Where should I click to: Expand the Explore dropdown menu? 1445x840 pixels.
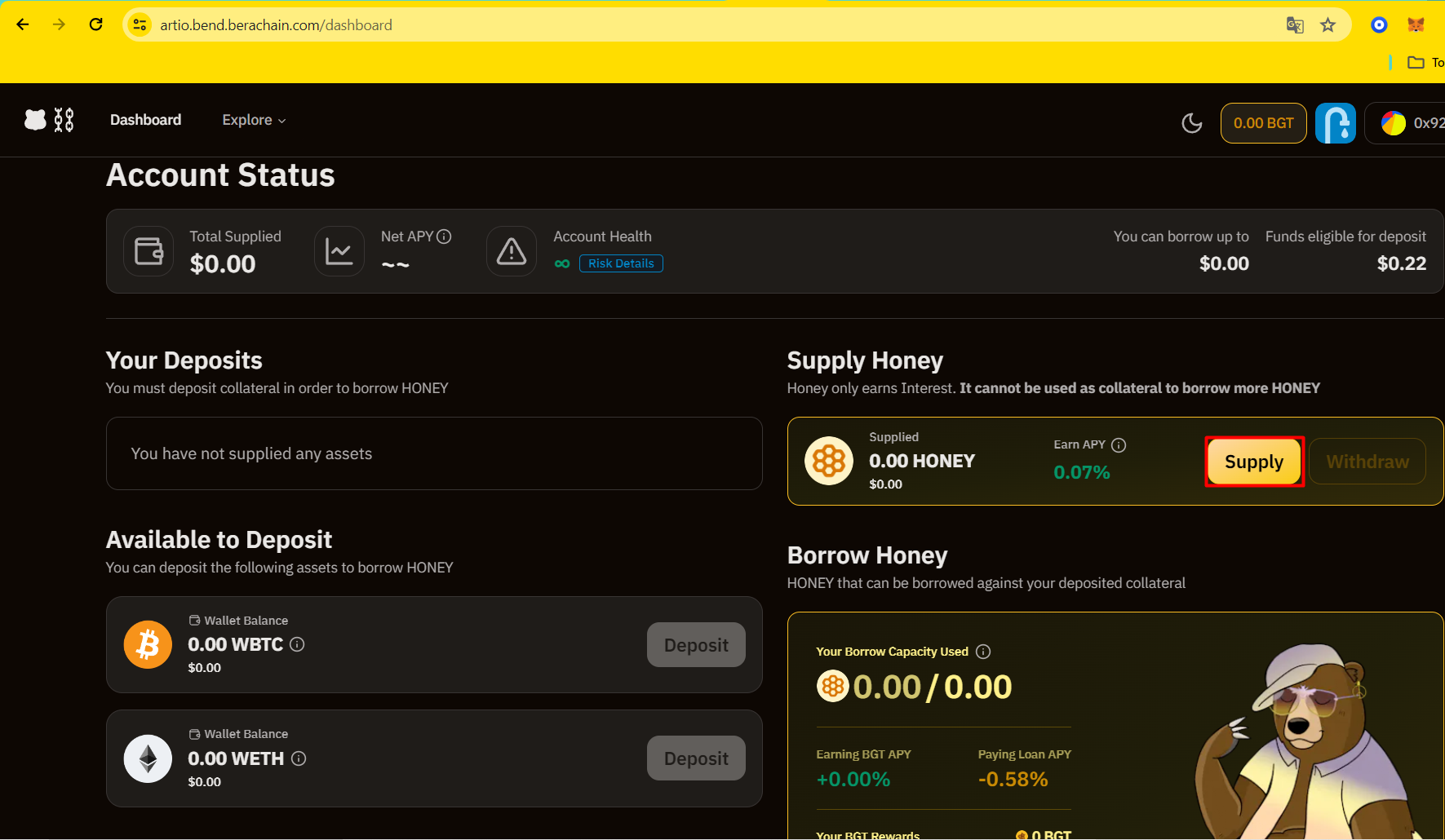click(x=254, y=120)
